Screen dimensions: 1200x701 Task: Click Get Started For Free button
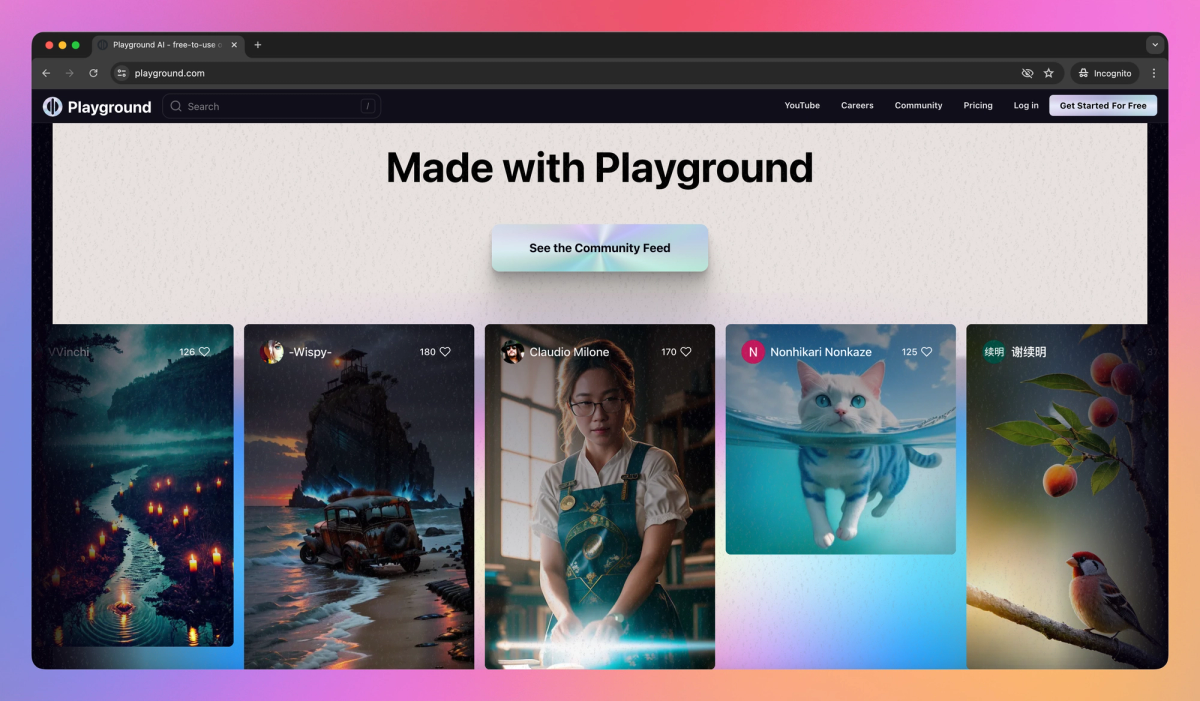(x=1103, y=105)
